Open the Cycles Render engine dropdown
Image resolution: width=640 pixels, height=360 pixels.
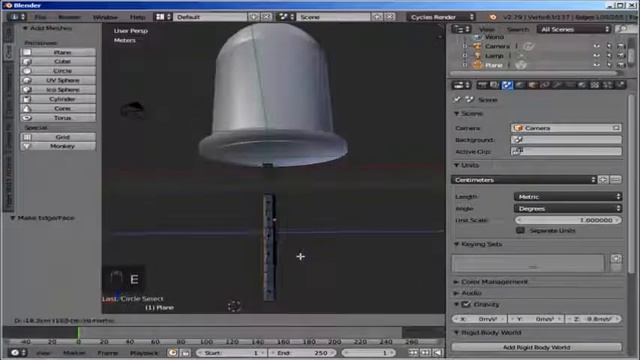point(442,17)
